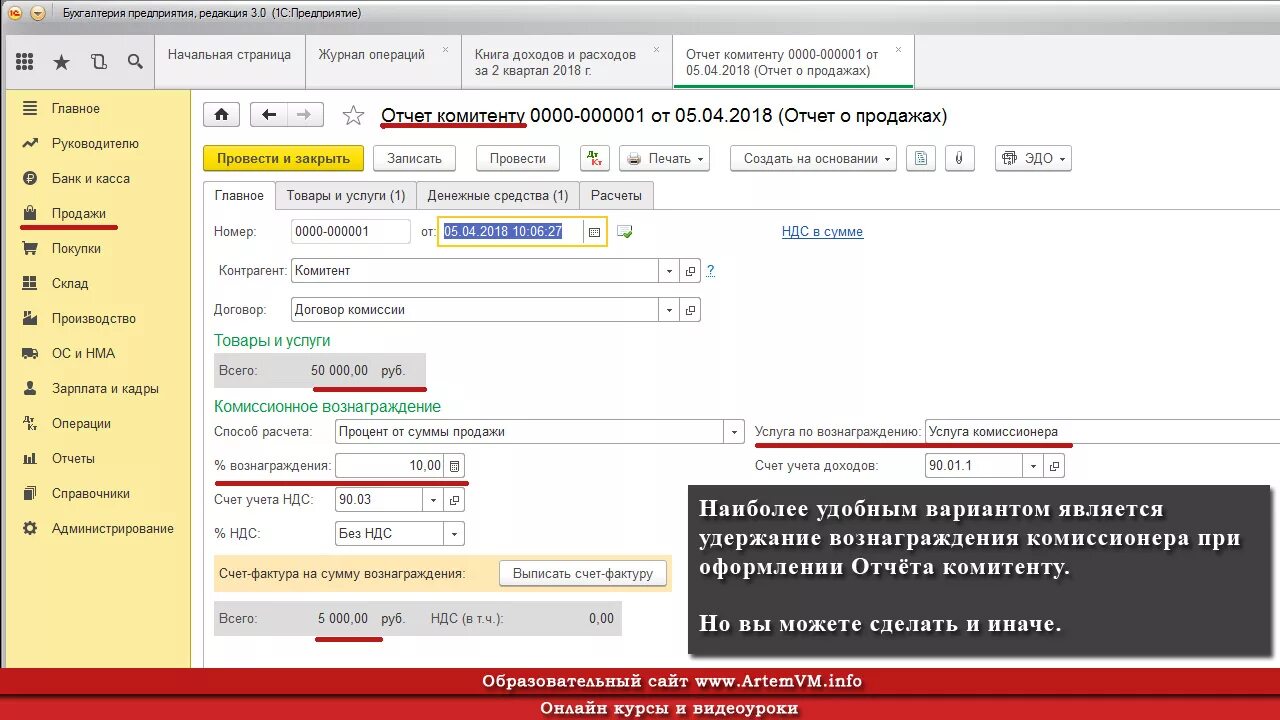The image size is (1280, 720).
Task: Click Провести и закрыть button
Action: point(283,158)
